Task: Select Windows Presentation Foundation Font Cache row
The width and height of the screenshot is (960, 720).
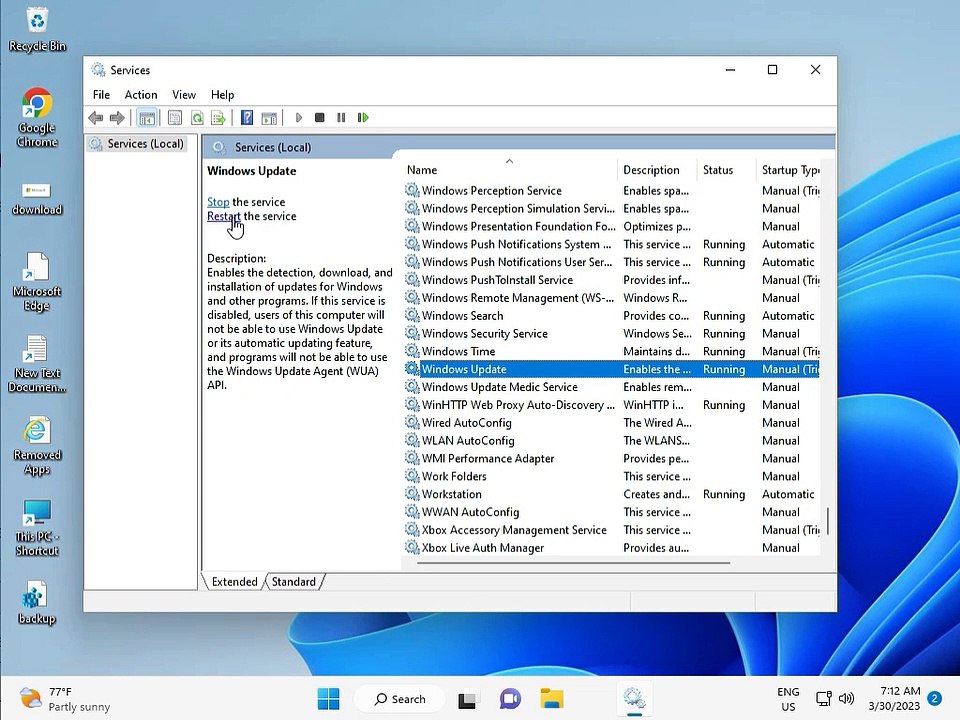Action: click(612, 227)
